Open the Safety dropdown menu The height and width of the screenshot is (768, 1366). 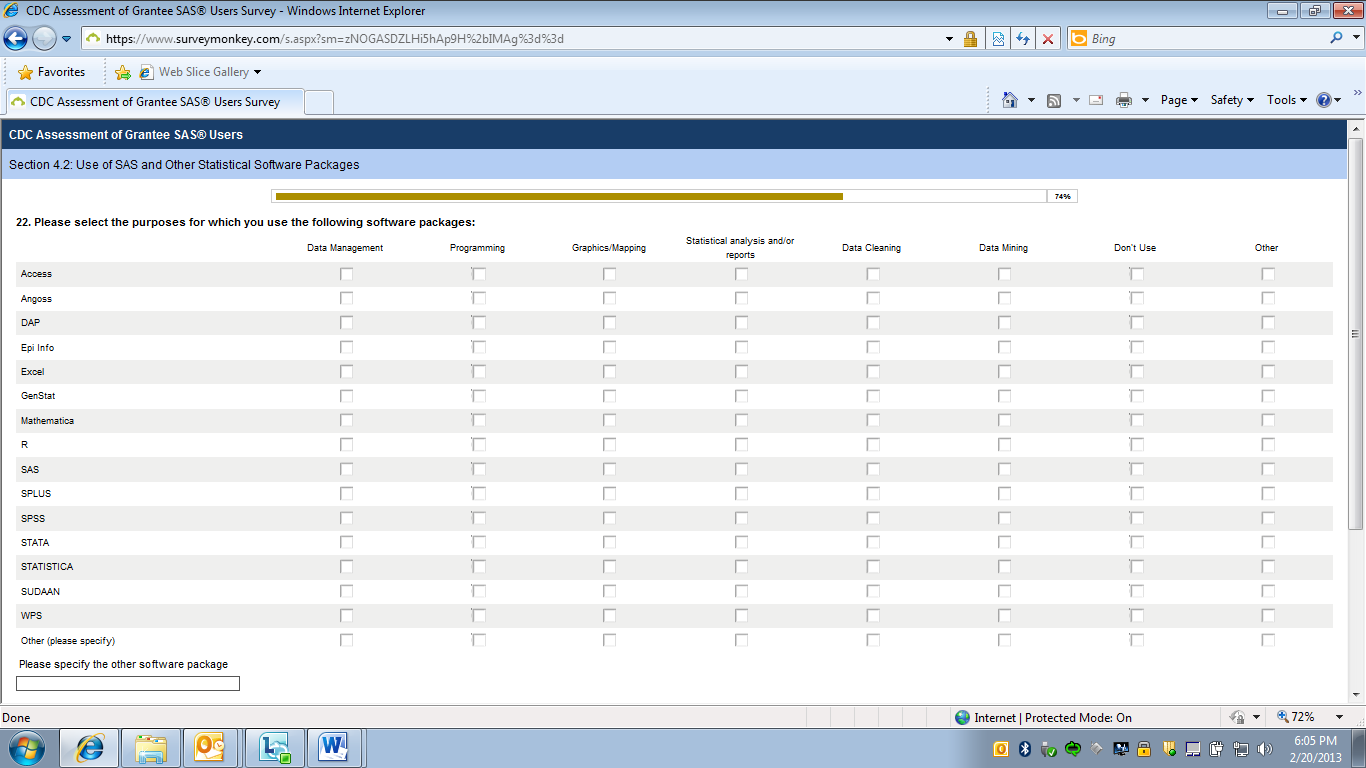(x=1231, y=100)
